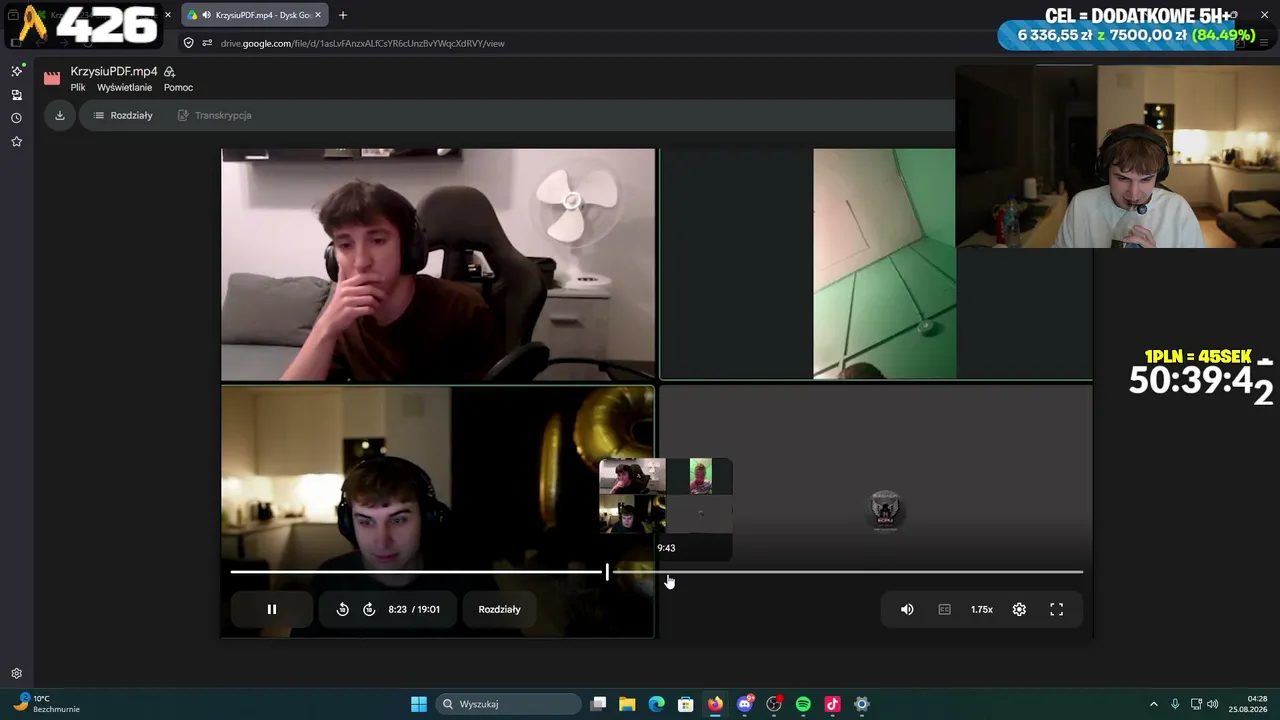Switch to the KrzysiuPDF.mp4 browser tab

(256, 15)
